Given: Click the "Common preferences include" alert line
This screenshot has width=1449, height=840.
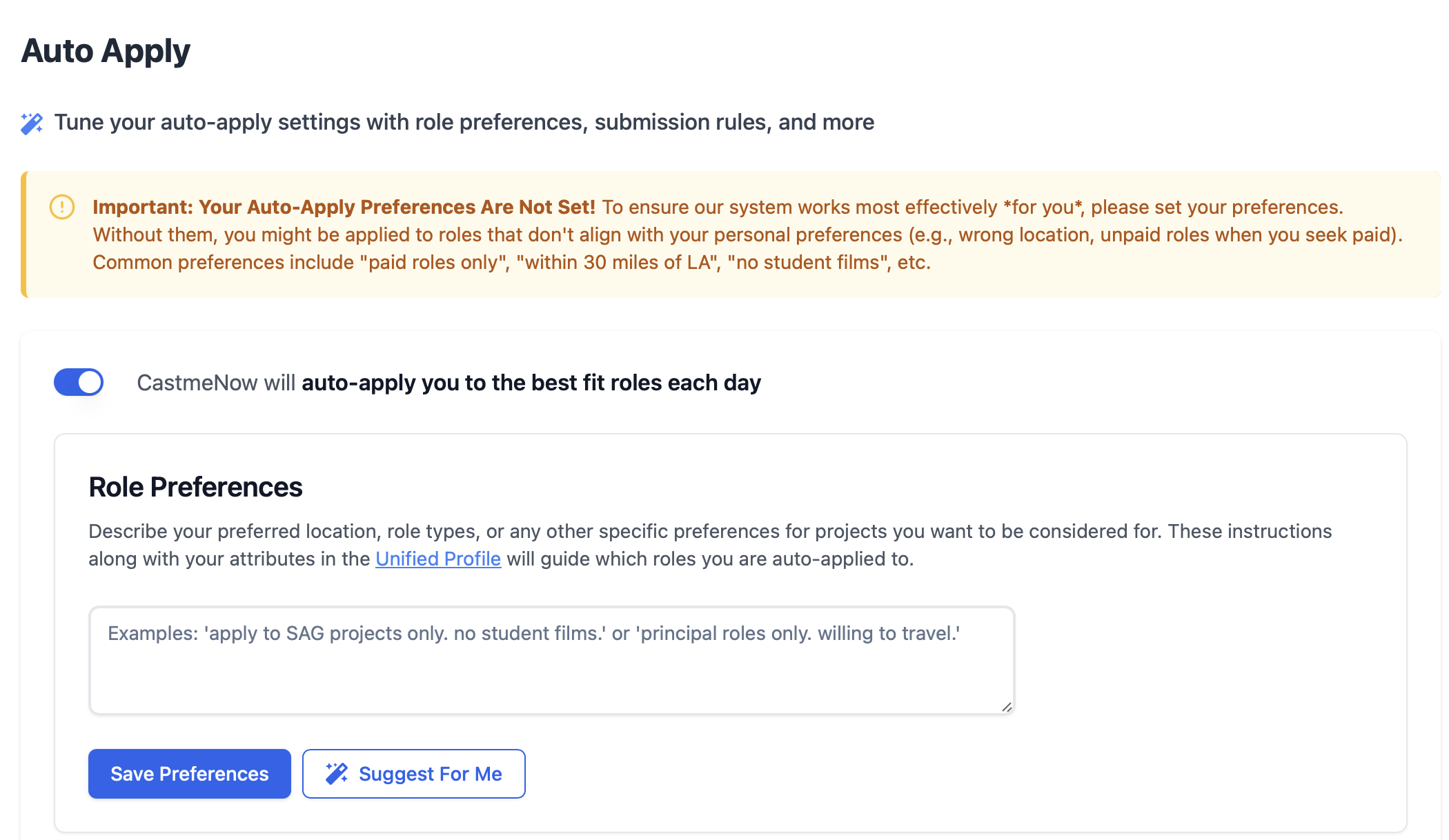Looking at the screenshot, I should 511,262.
